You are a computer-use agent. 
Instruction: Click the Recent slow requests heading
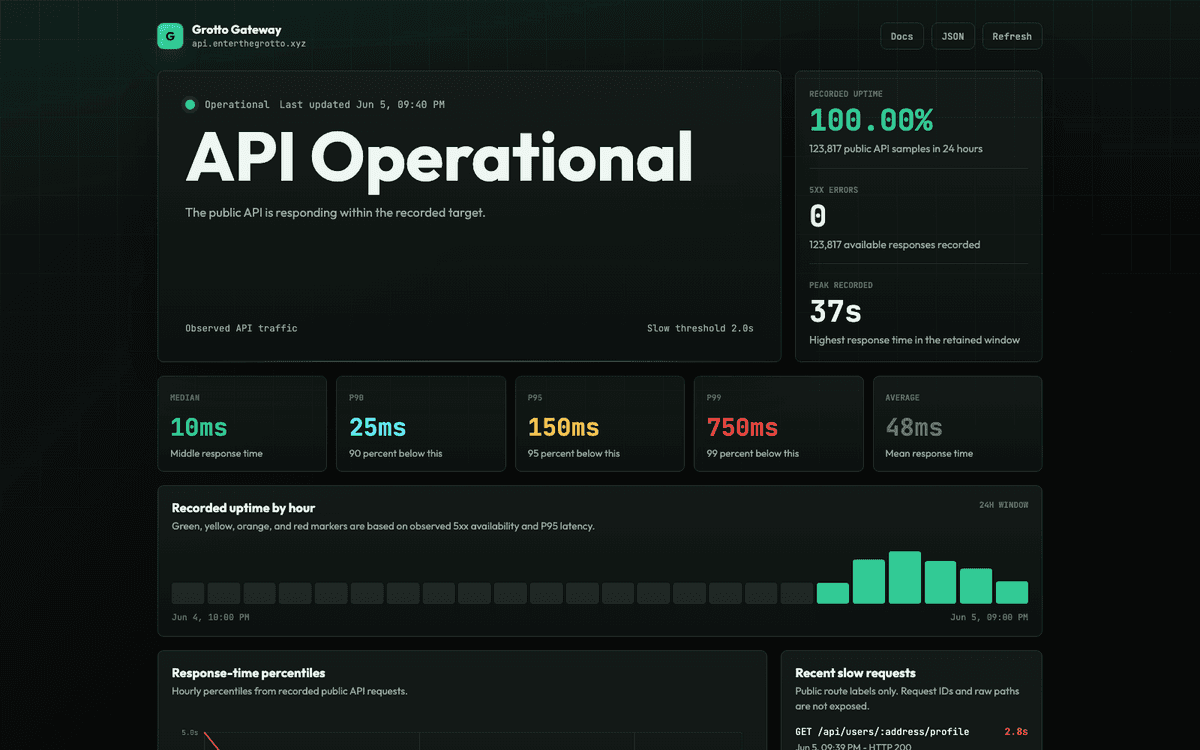(x=855, y=673)
